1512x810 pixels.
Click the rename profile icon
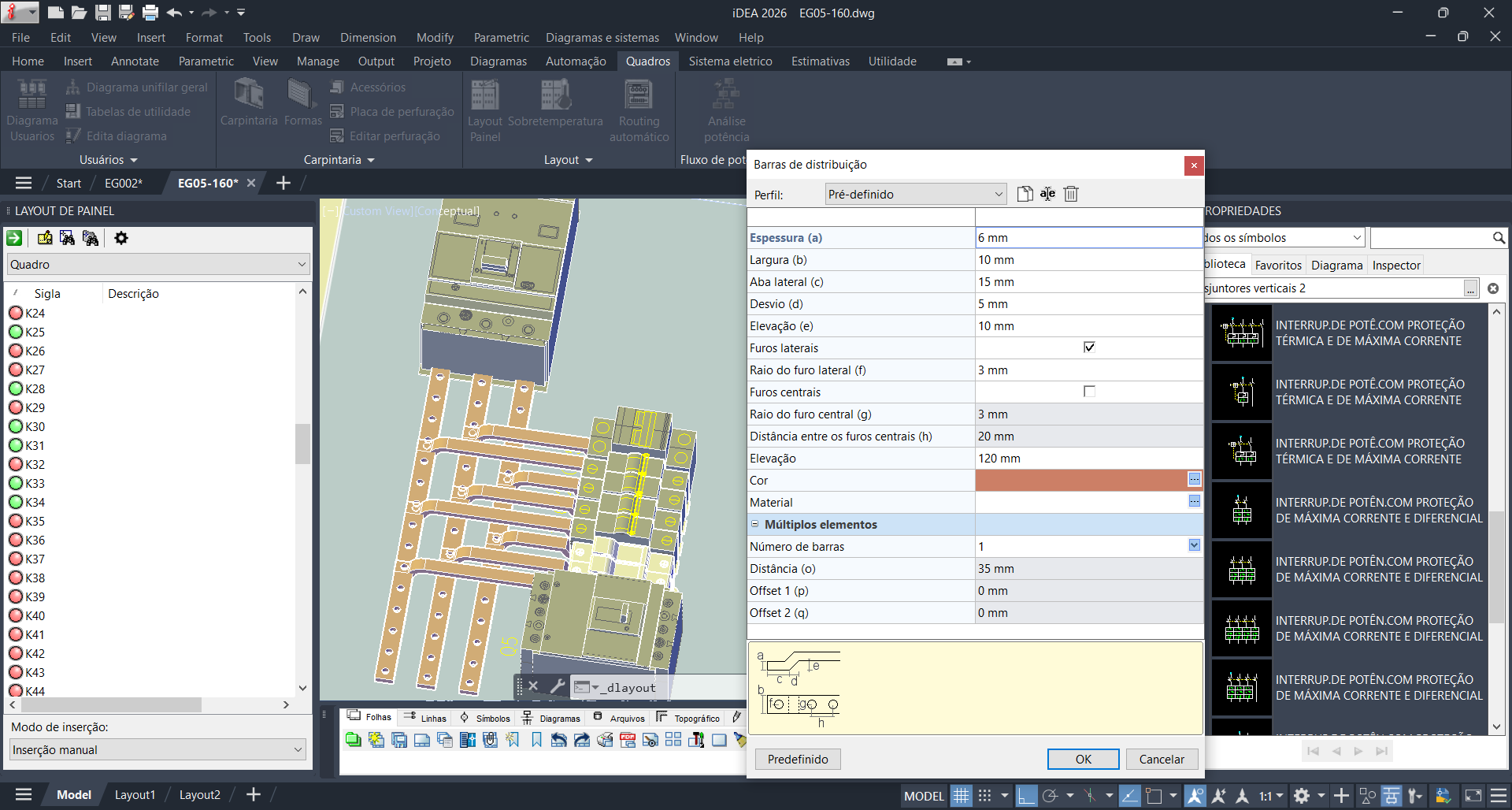coord(1047,194)
